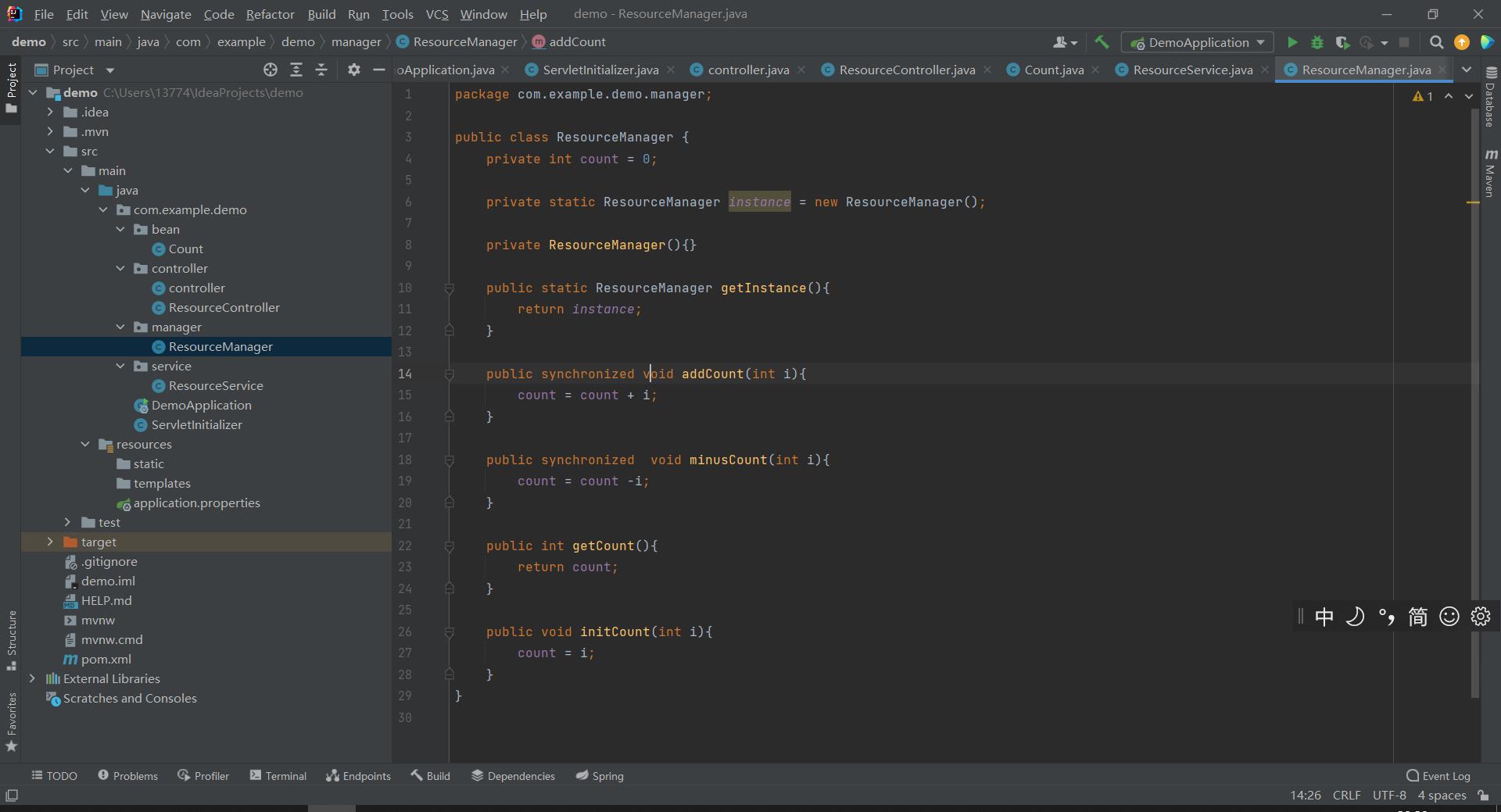Collapse all nodes in the Project panel

click(321, 70)
